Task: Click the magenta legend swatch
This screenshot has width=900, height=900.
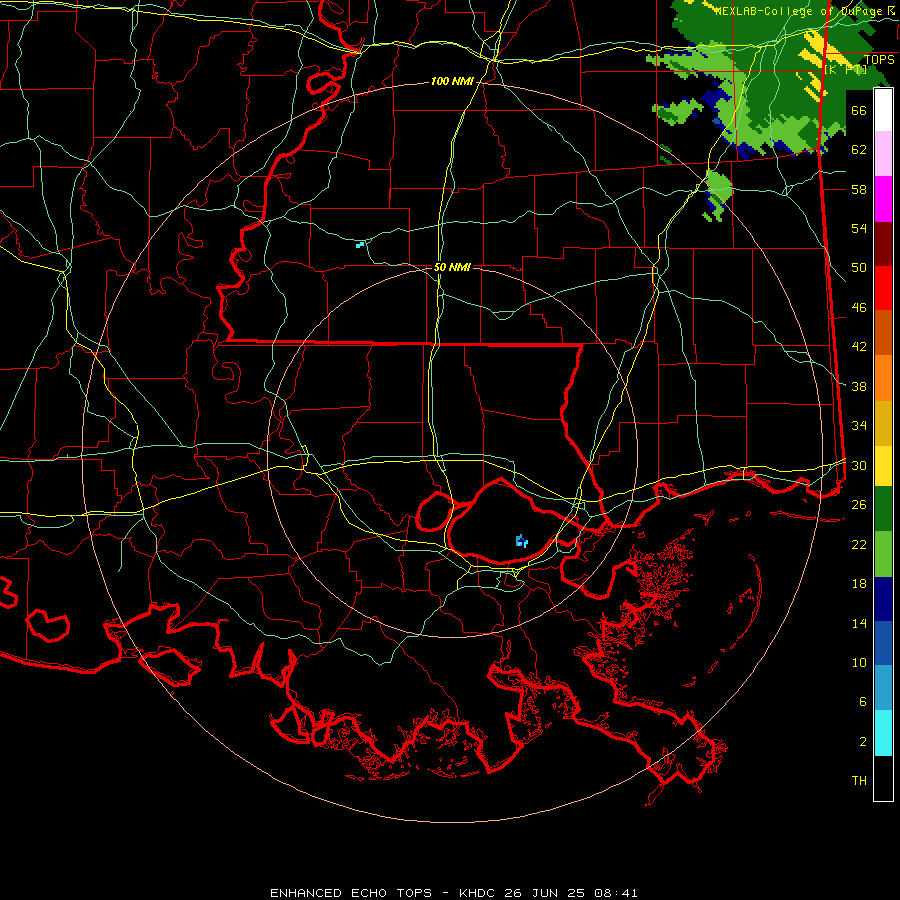Action: pos(883,199)
